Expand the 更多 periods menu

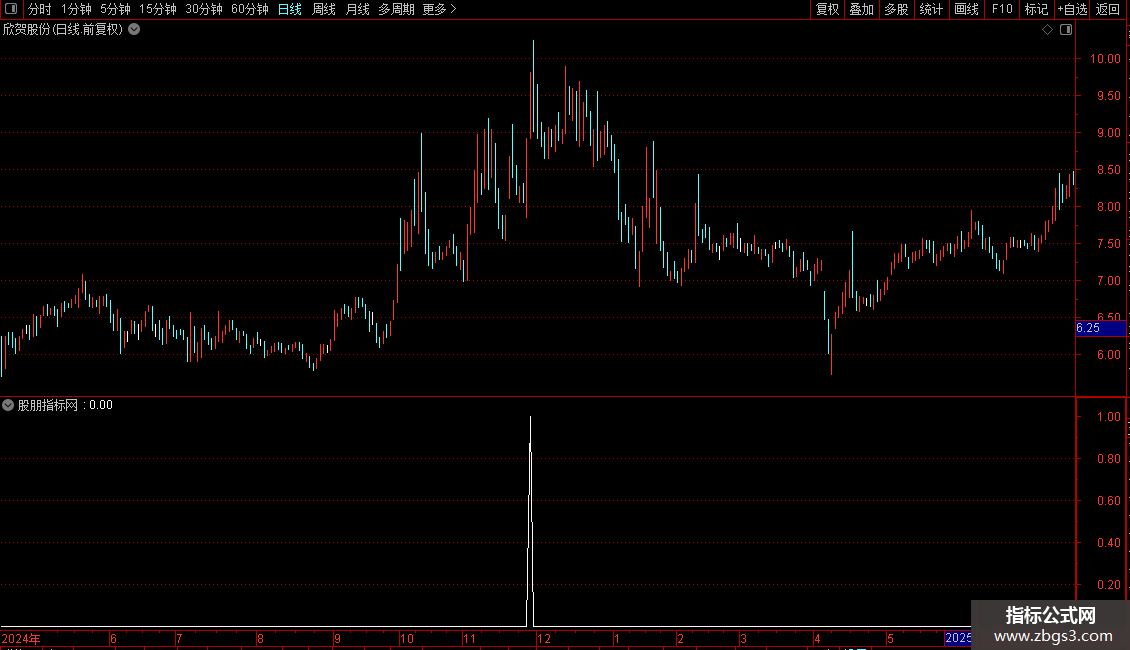point(439,9)
